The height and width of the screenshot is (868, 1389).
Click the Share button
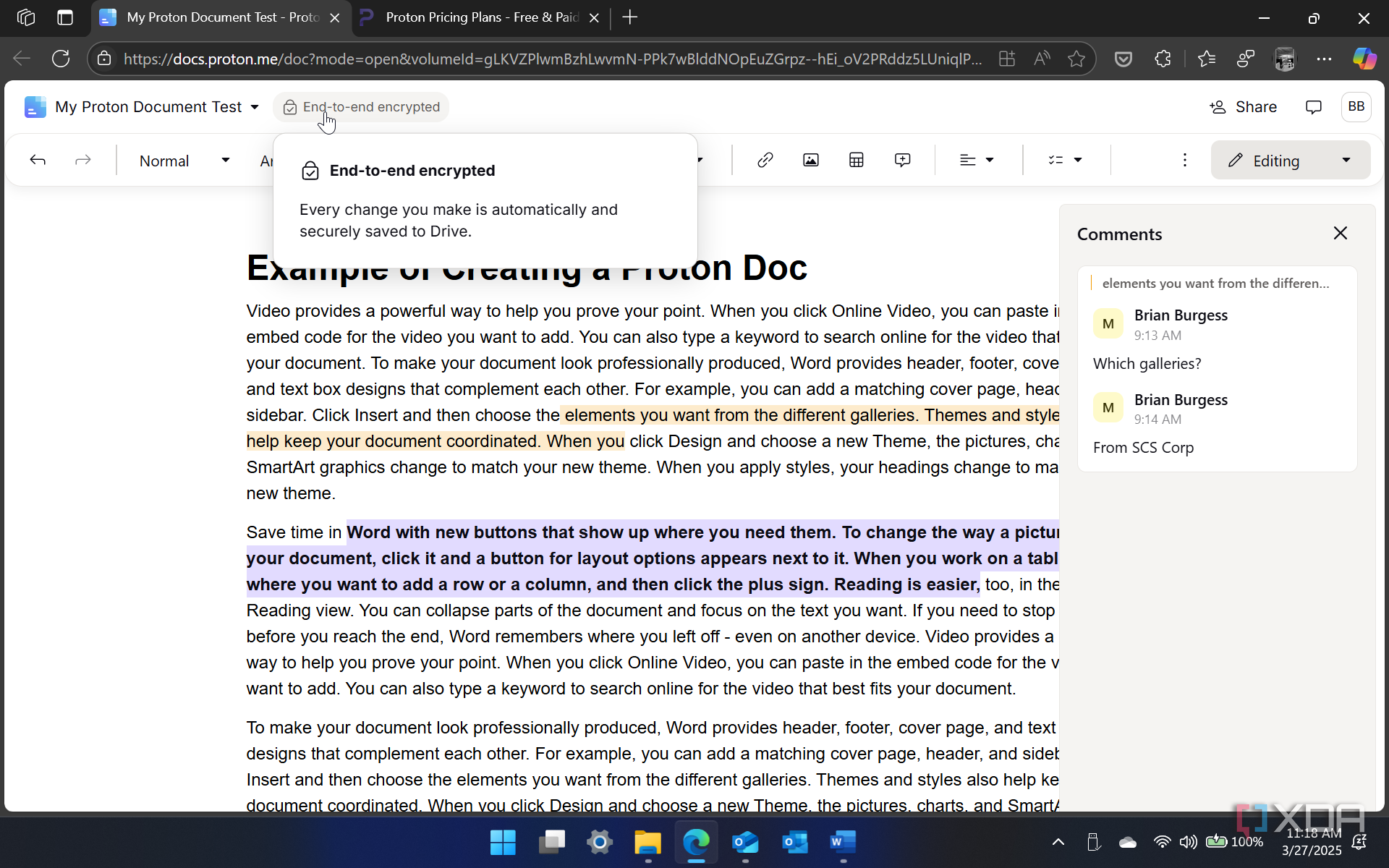1243,107
